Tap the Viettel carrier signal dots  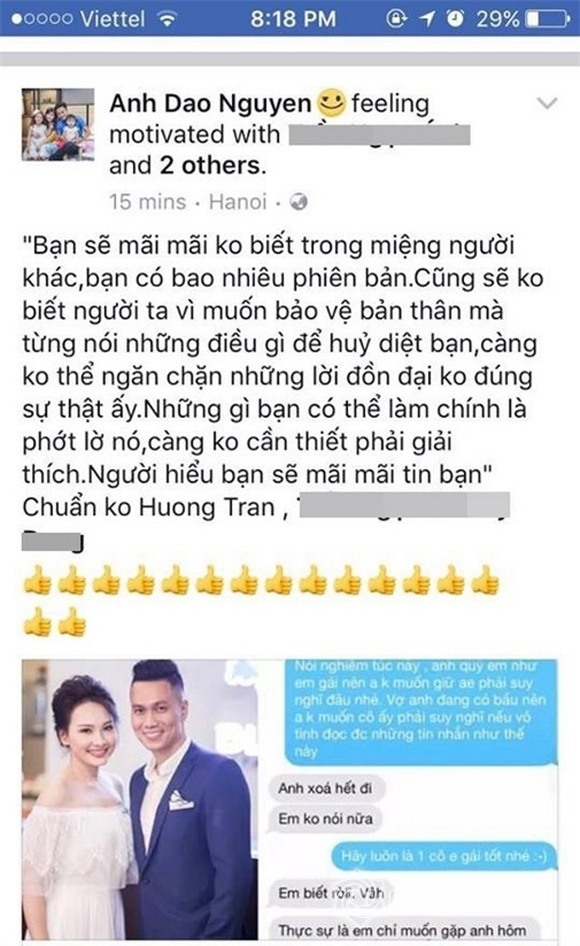(42, 19)
